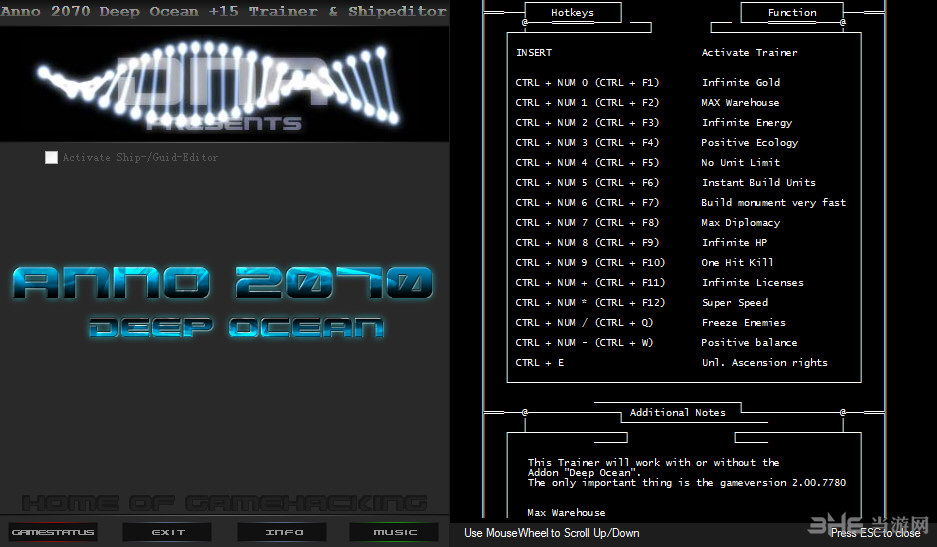Screen dimensions: 937x547
Task: Click 'Infinite HP' function text
Action: point(734,242)
